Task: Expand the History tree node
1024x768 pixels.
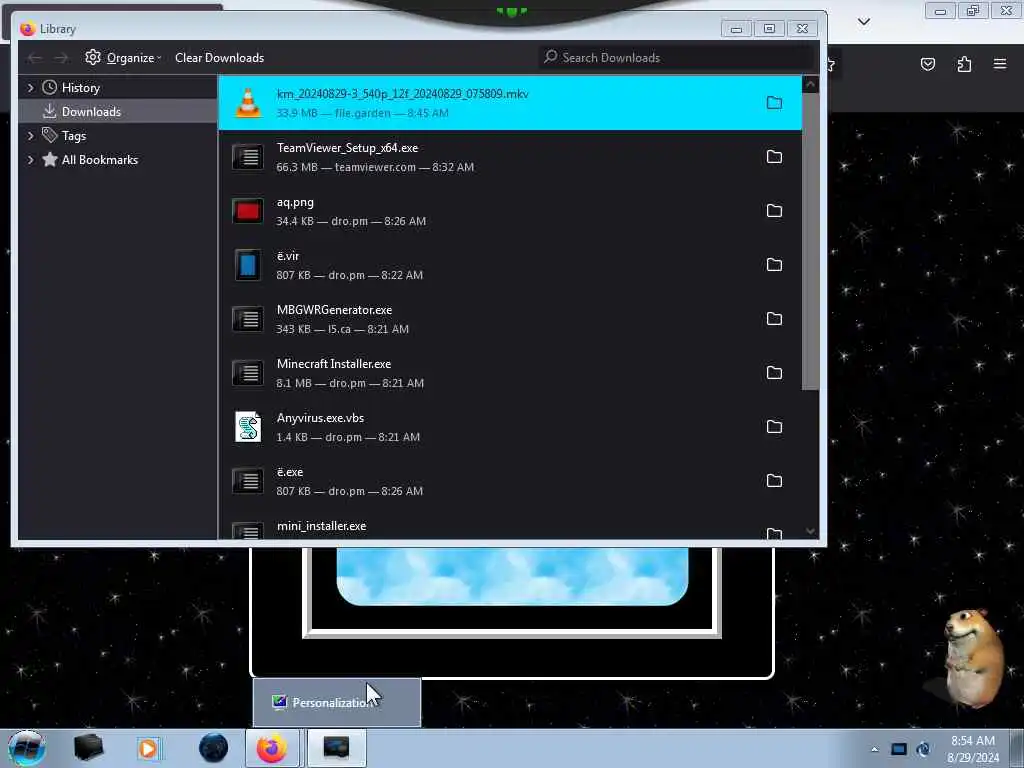Action: pyautogui.click(x=30, y=88)
